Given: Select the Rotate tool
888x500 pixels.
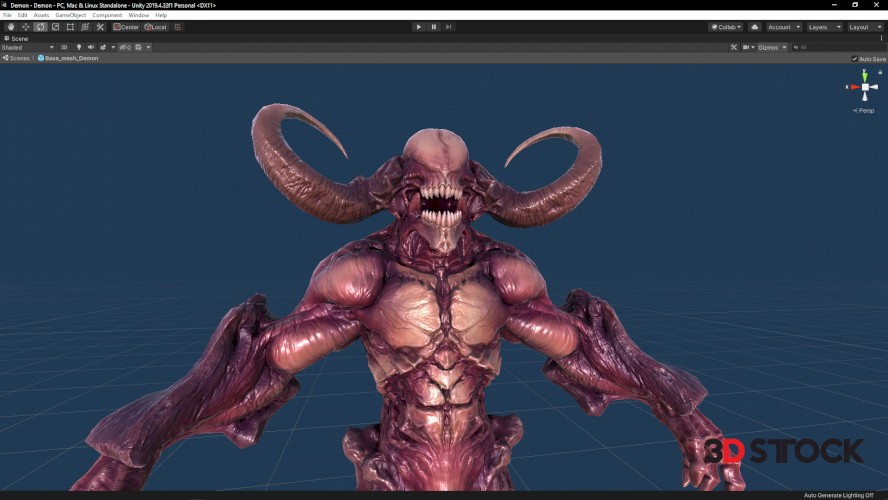Looking at the screenshot, I should pos(40,27).
